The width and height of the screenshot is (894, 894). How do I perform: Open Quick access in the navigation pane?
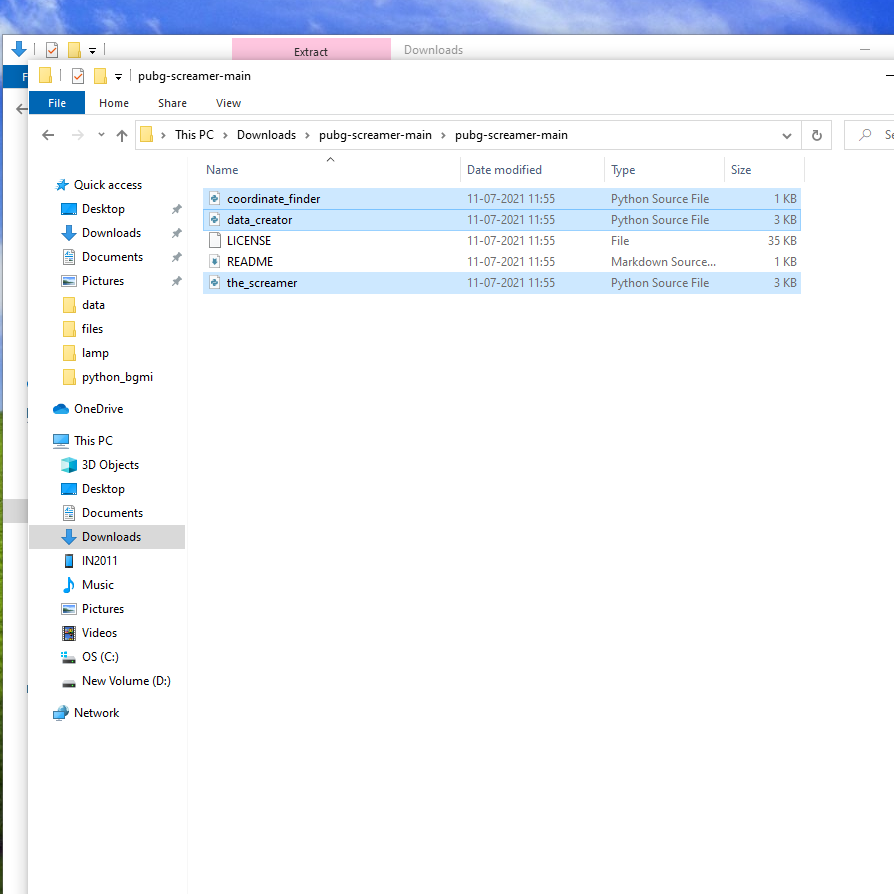[x=108, y=185]
